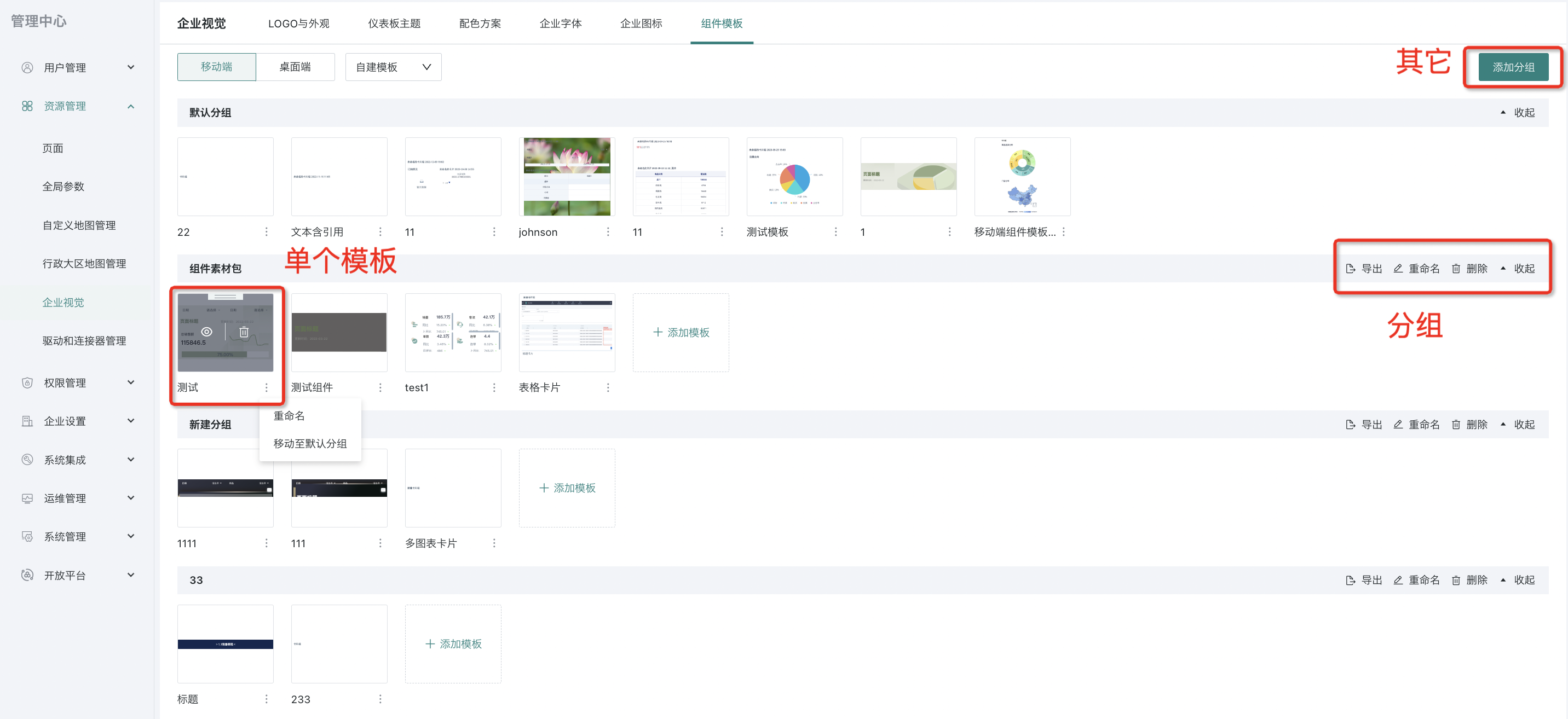Go to 全局参数 in sidebar
The image size is (1568, 719).
coord(64,187)
